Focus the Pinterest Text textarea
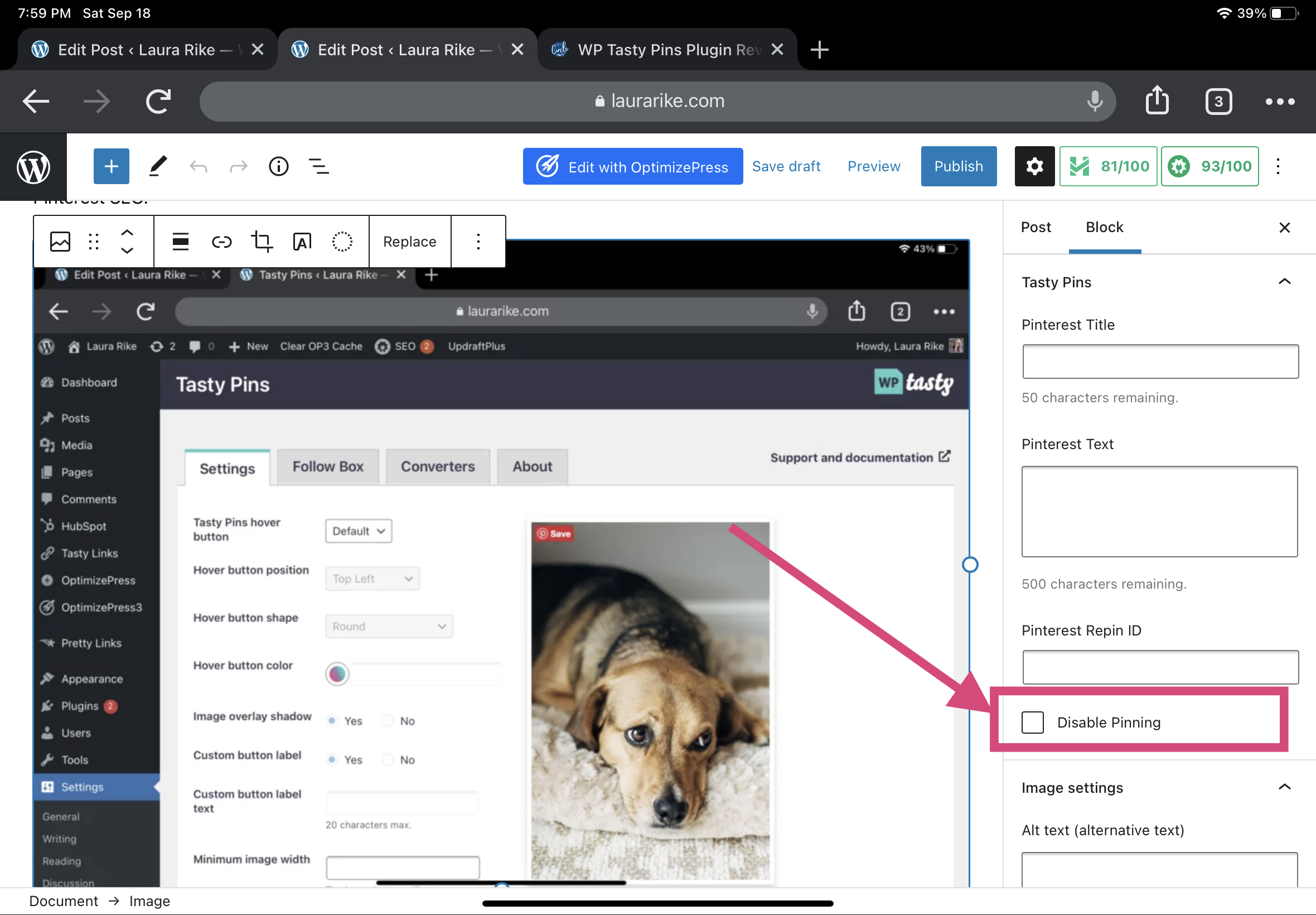1316x915 pixels. point(1160,512)
